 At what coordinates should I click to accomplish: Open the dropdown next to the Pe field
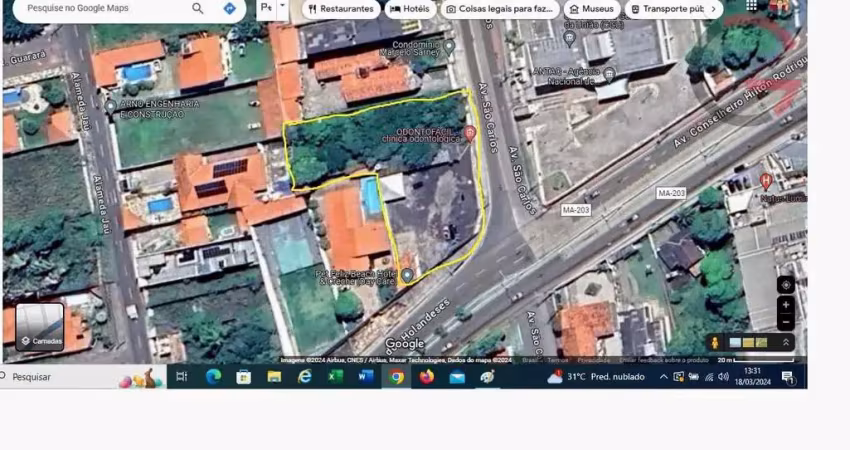coord(282,7)
